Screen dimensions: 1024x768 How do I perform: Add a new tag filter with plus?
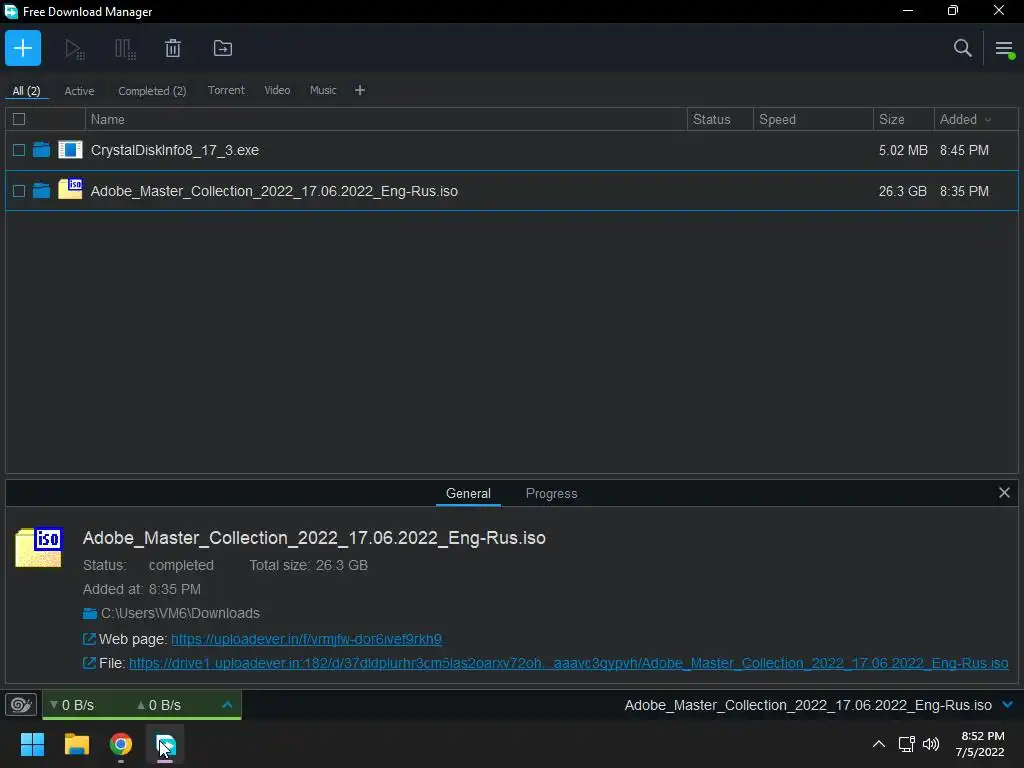click(x=360, y=90)
